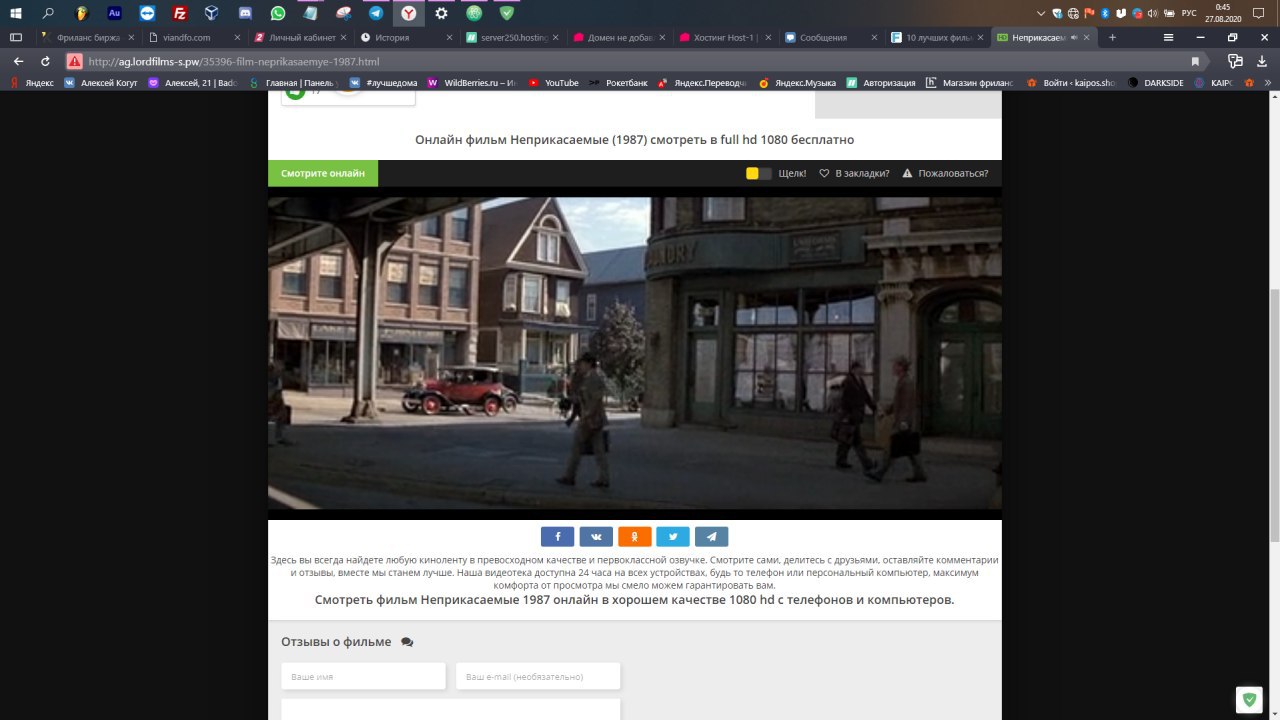Open the comment bubble icon beside Отзывы о фильме
1280x720 pixels.
407,642
